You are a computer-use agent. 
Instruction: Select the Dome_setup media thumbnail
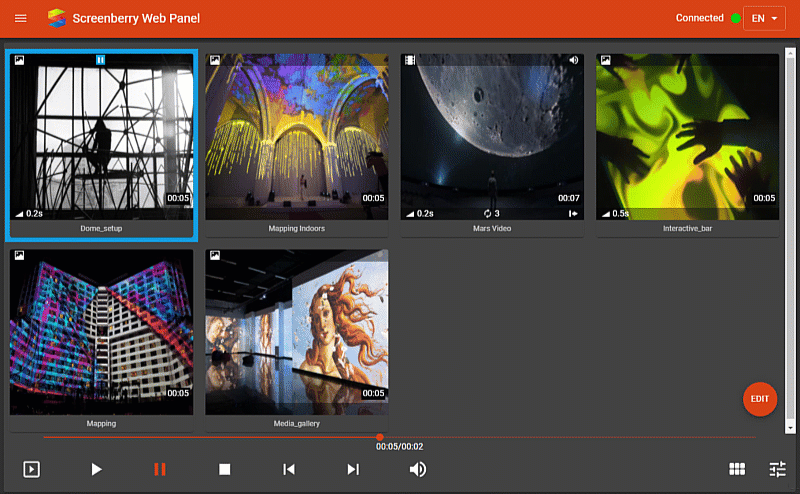[102, 137]
